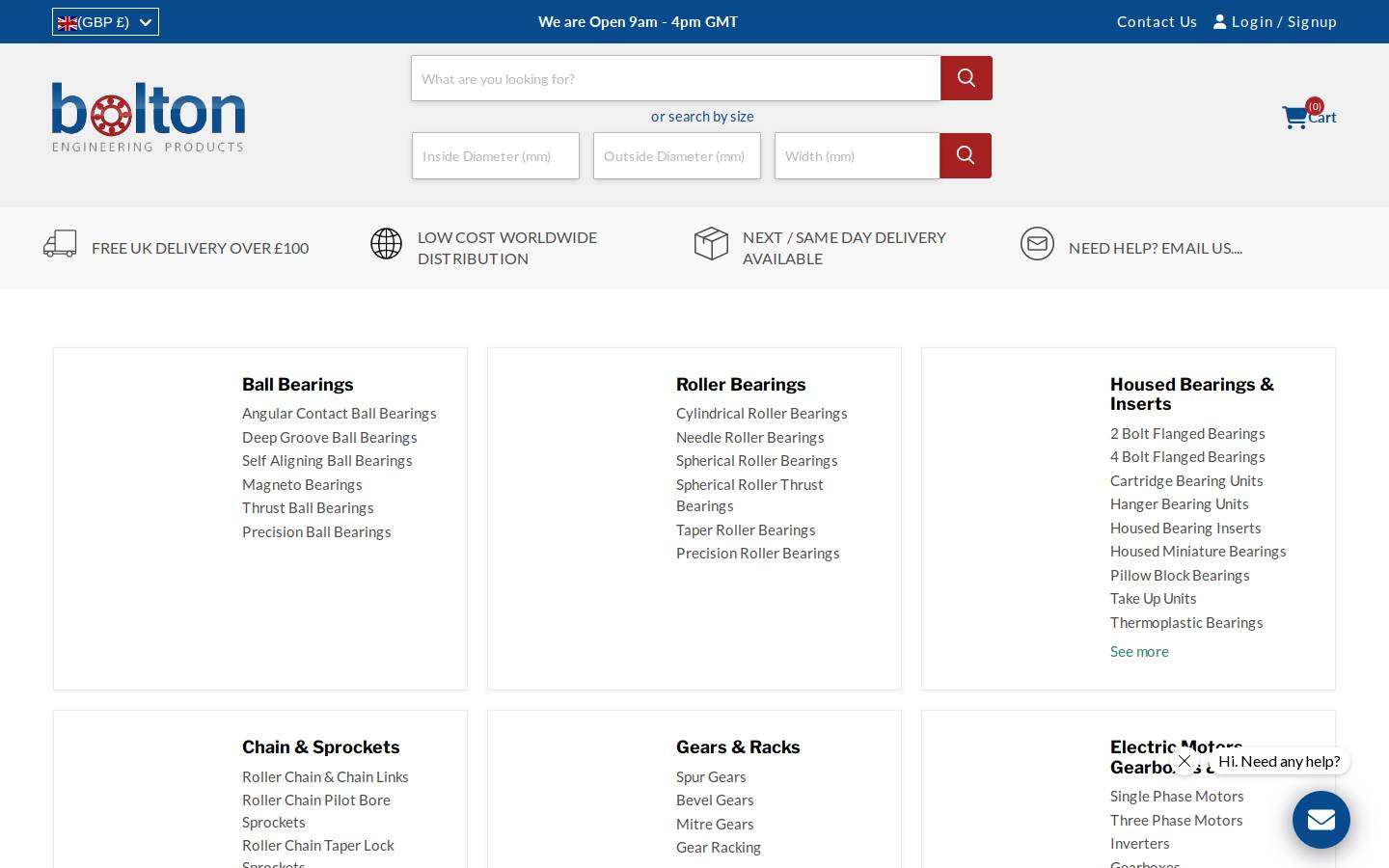Open Cylindrical Roller Bearings
The height and width of the screenshot is (868, 1389).
[762, 413]
